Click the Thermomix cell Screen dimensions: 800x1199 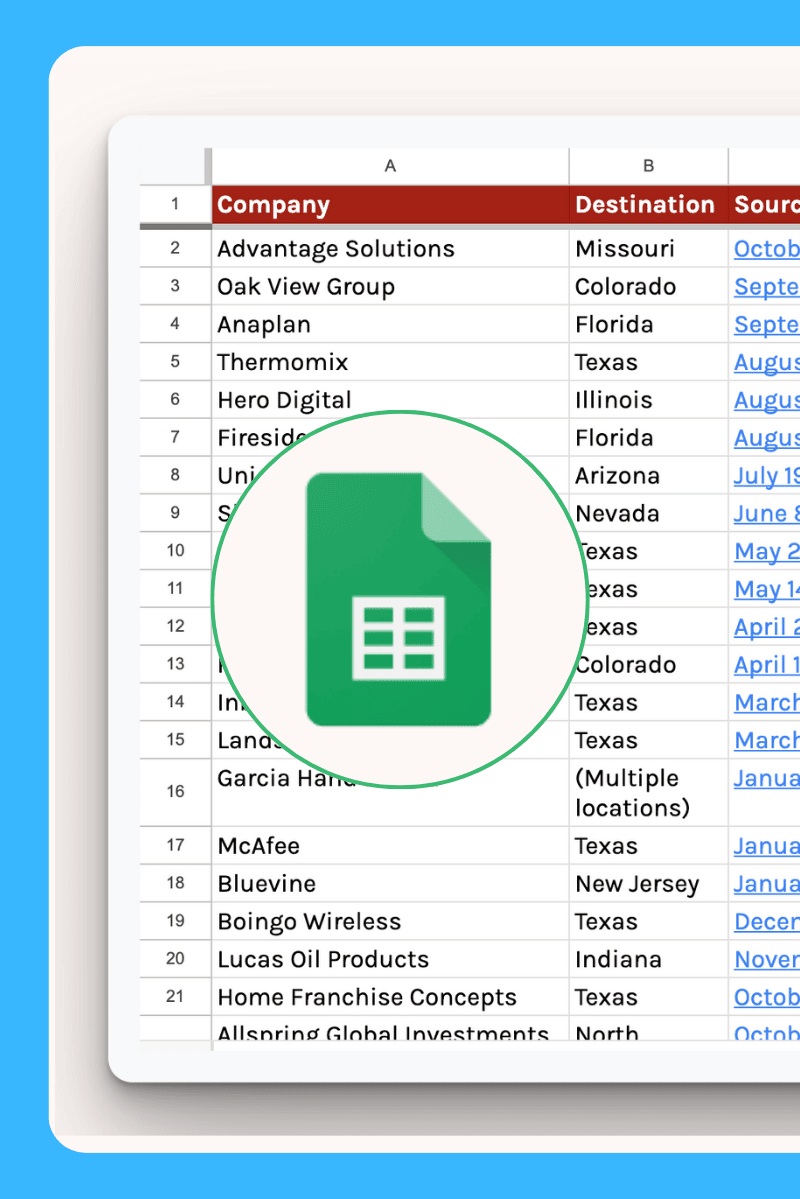tap(390, 362)
